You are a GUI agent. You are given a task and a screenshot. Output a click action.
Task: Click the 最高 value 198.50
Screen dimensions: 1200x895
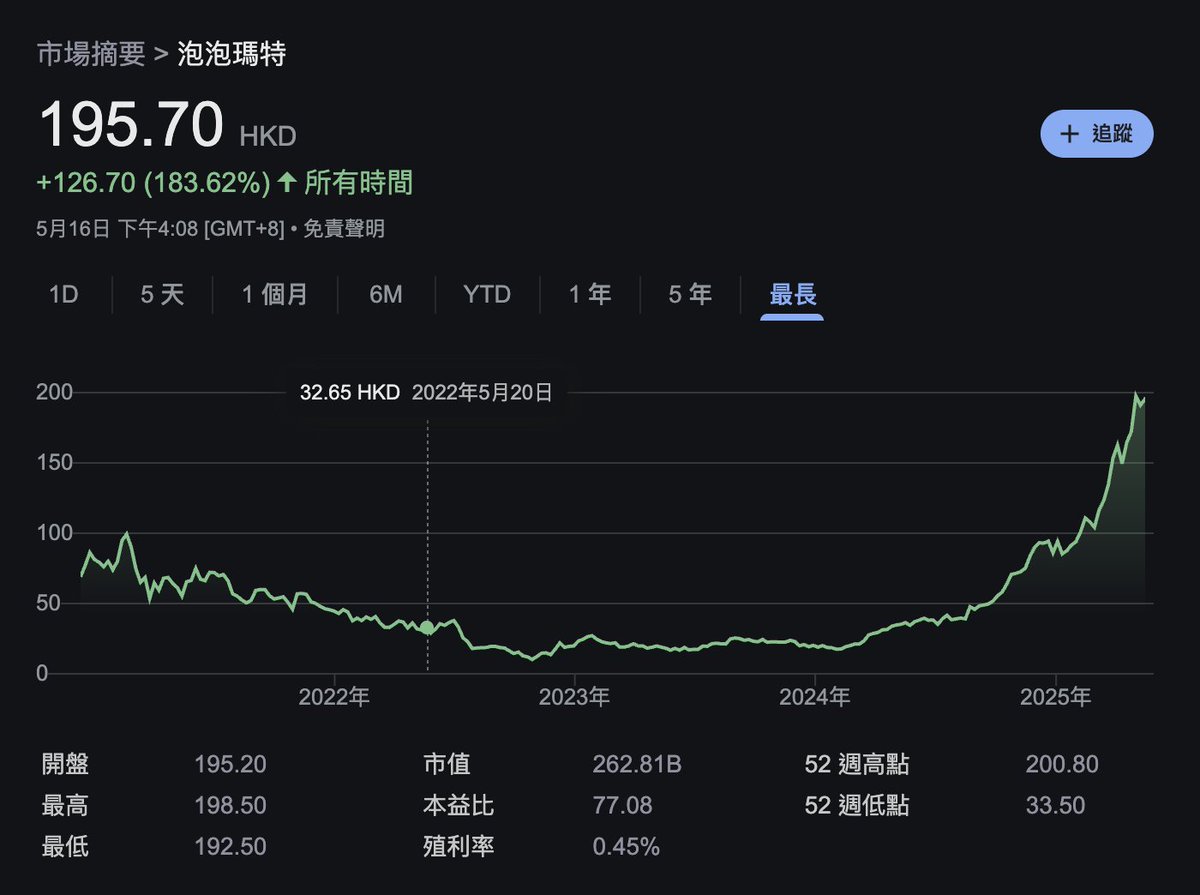coord(230,806)
